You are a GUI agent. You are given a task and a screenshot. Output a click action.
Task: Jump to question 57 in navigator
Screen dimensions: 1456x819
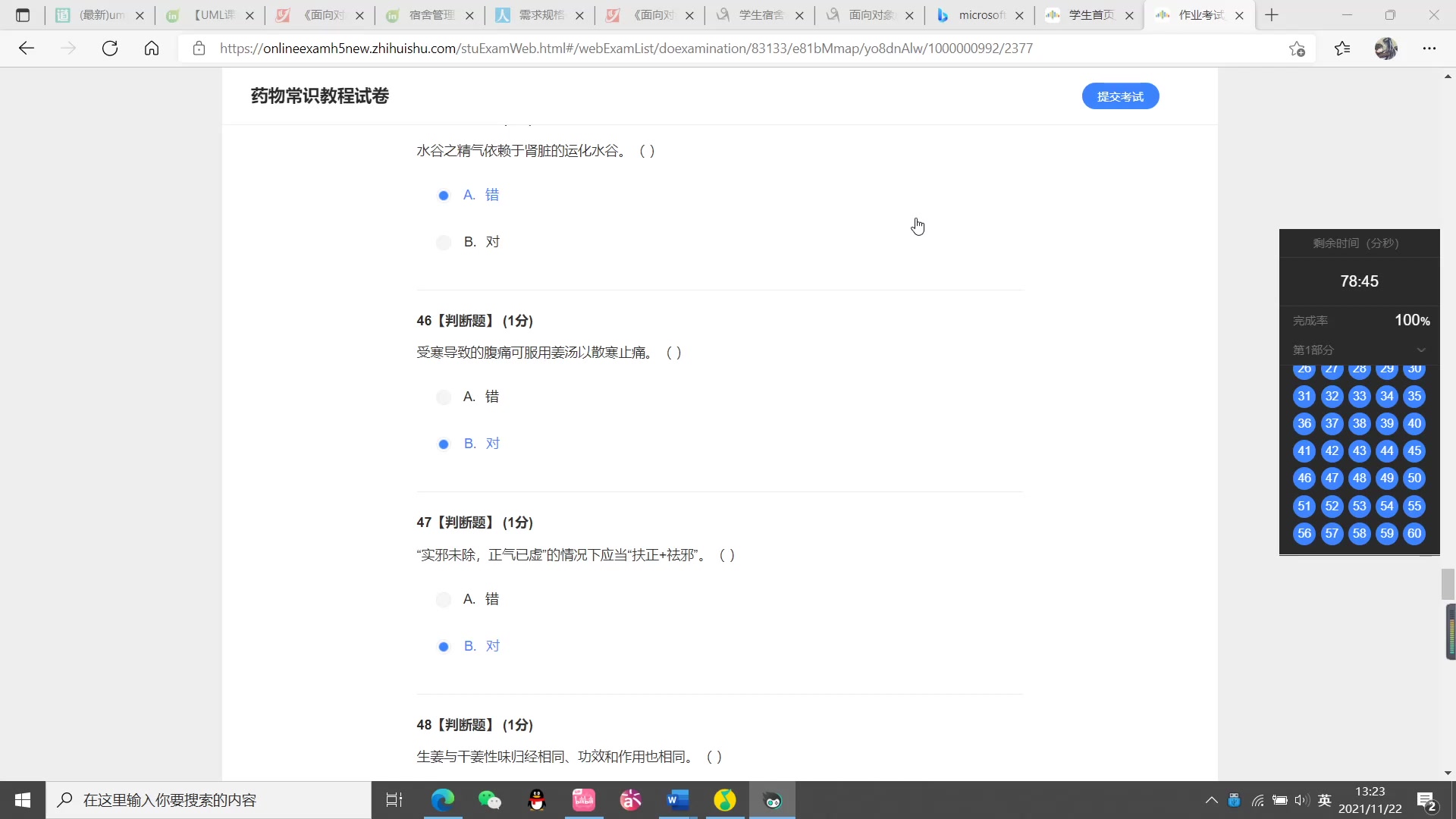tap(1332, 534)
